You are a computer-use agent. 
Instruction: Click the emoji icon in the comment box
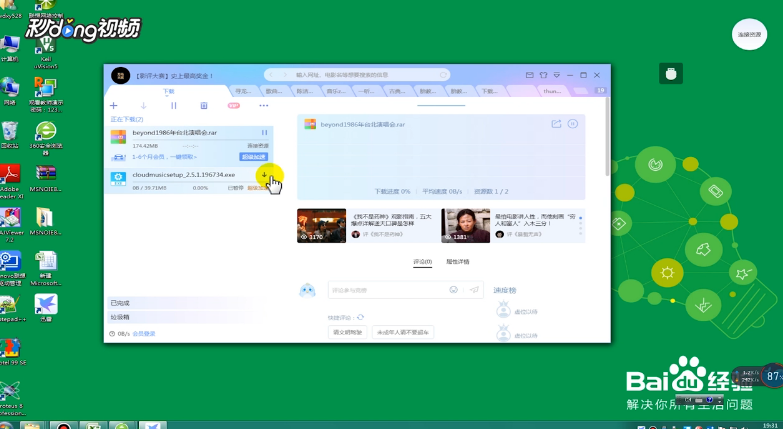[x=453, y=290]
